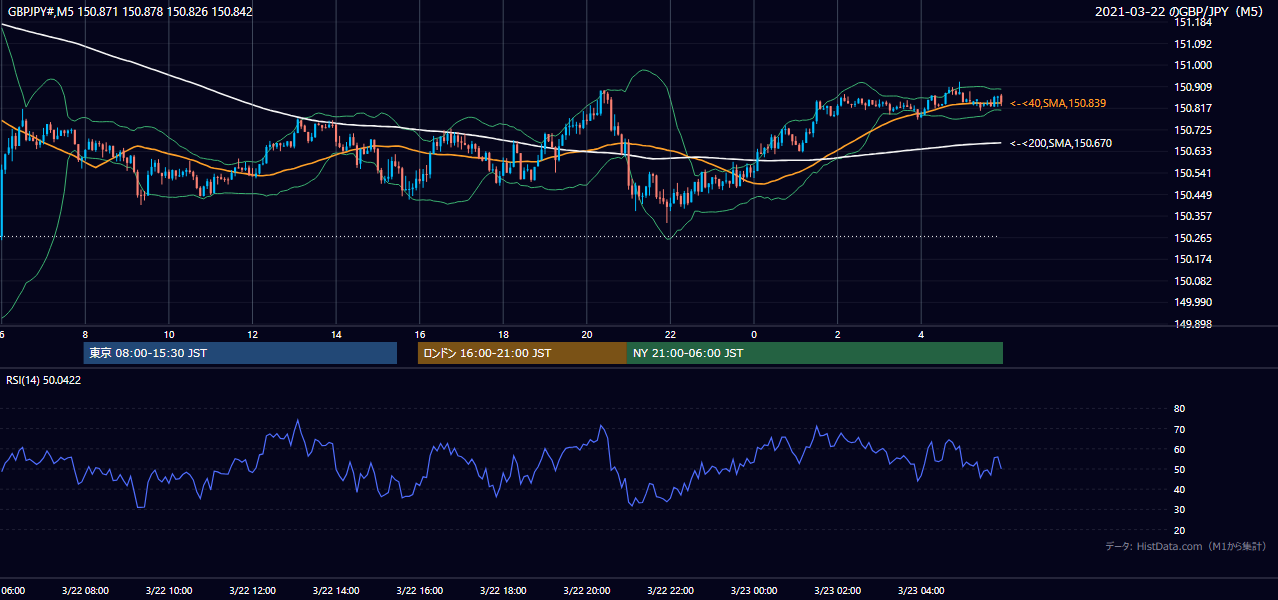Click the 150.174 price axis label

pos(1193,259)
